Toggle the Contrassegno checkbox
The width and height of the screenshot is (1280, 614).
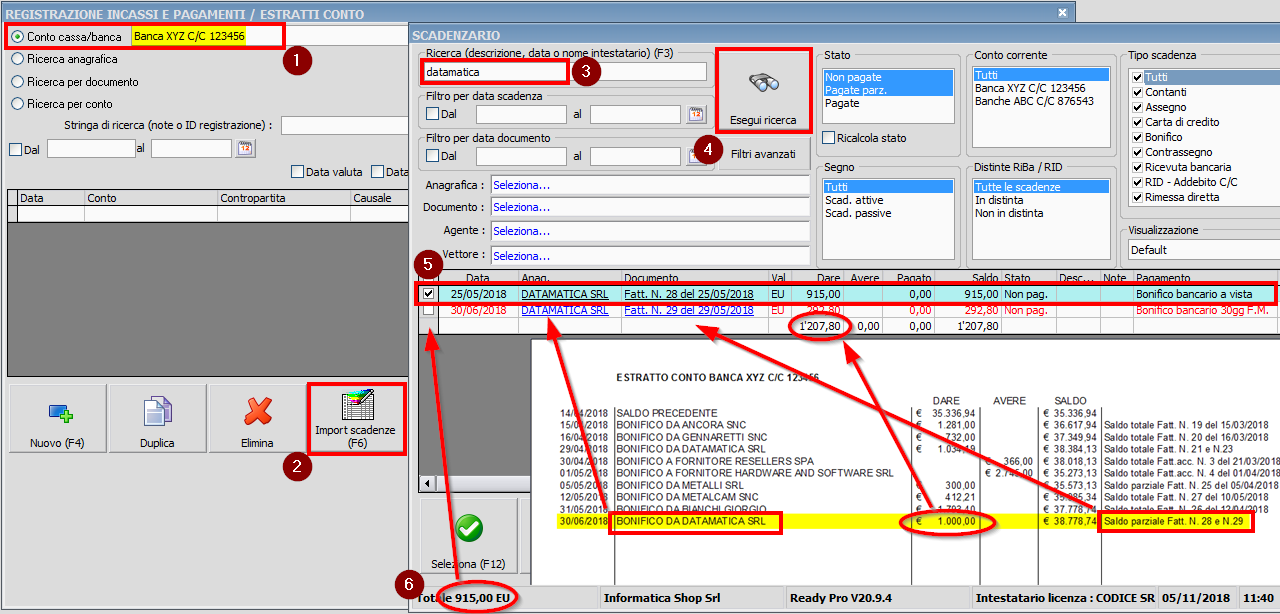[x=1138, y=152]
